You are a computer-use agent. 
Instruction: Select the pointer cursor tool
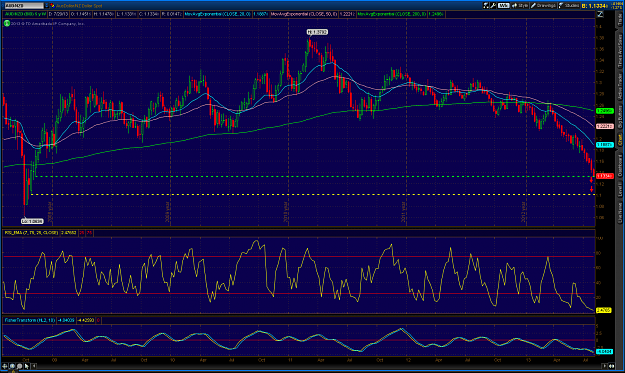tap(26, 366)
